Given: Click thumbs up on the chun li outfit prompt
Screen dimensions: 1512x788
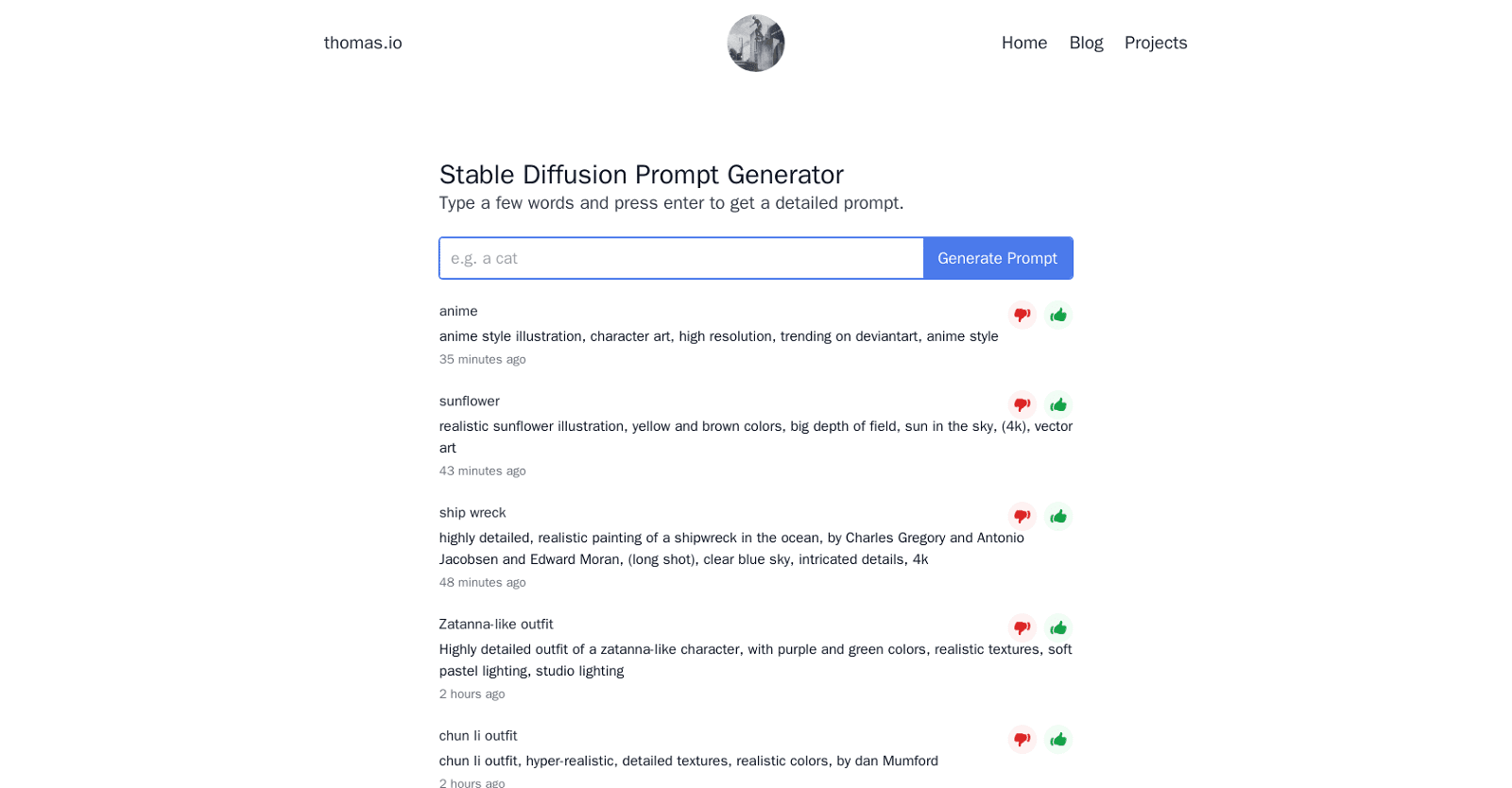Looking at the screenshot, I should point(1057,739).
